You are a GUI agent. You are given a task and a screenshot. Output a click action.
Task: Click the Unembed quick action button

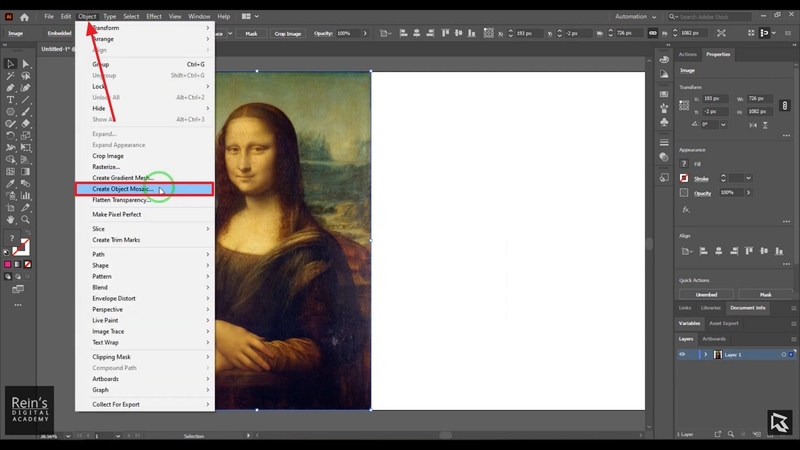pyautogui.click(x=706, y=295)
